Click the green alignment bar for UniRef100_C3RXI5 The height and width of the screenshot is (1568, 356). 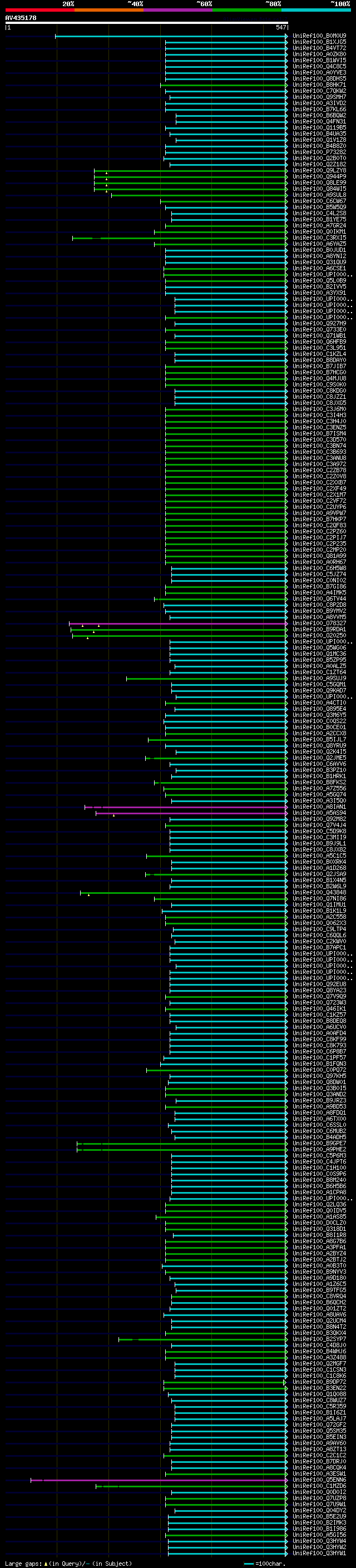(x=180, y=238)
